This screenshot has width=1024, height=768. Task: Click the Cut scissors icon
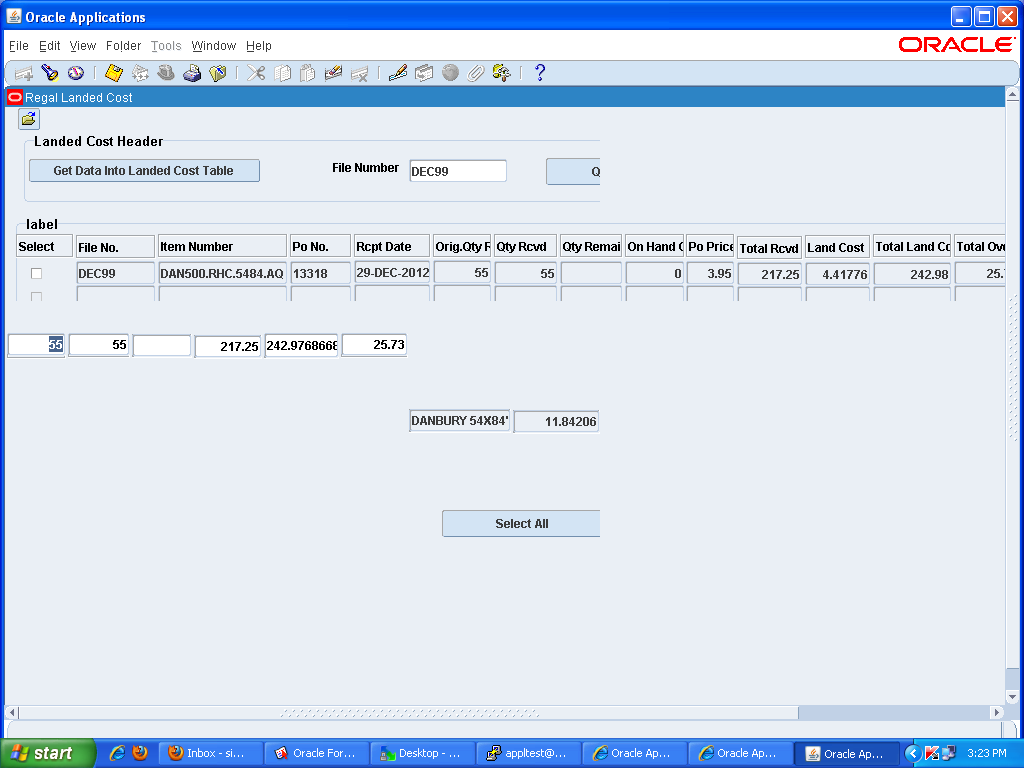pos(256,73)
